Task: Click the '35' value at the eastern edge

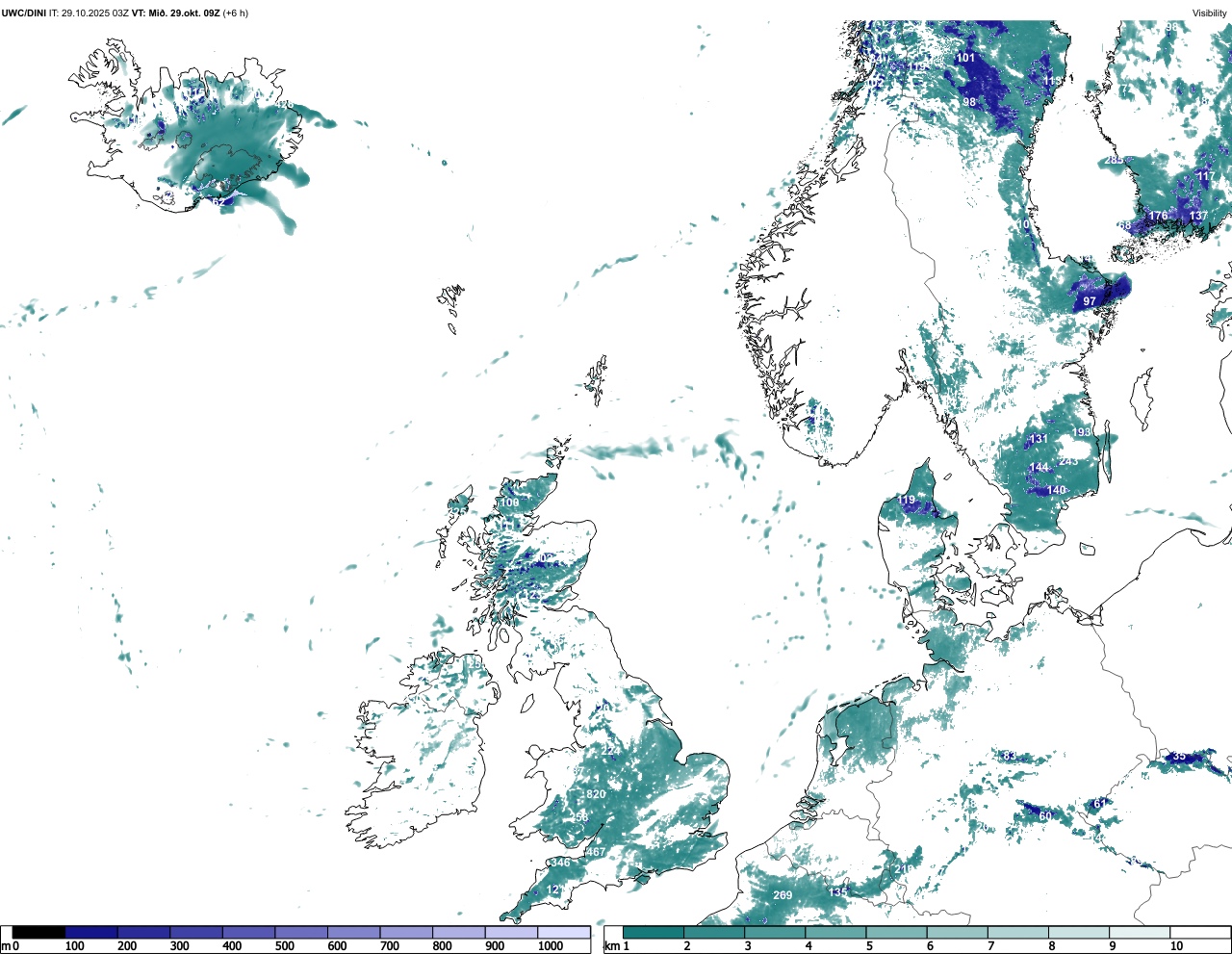Action: [1179, 756]
